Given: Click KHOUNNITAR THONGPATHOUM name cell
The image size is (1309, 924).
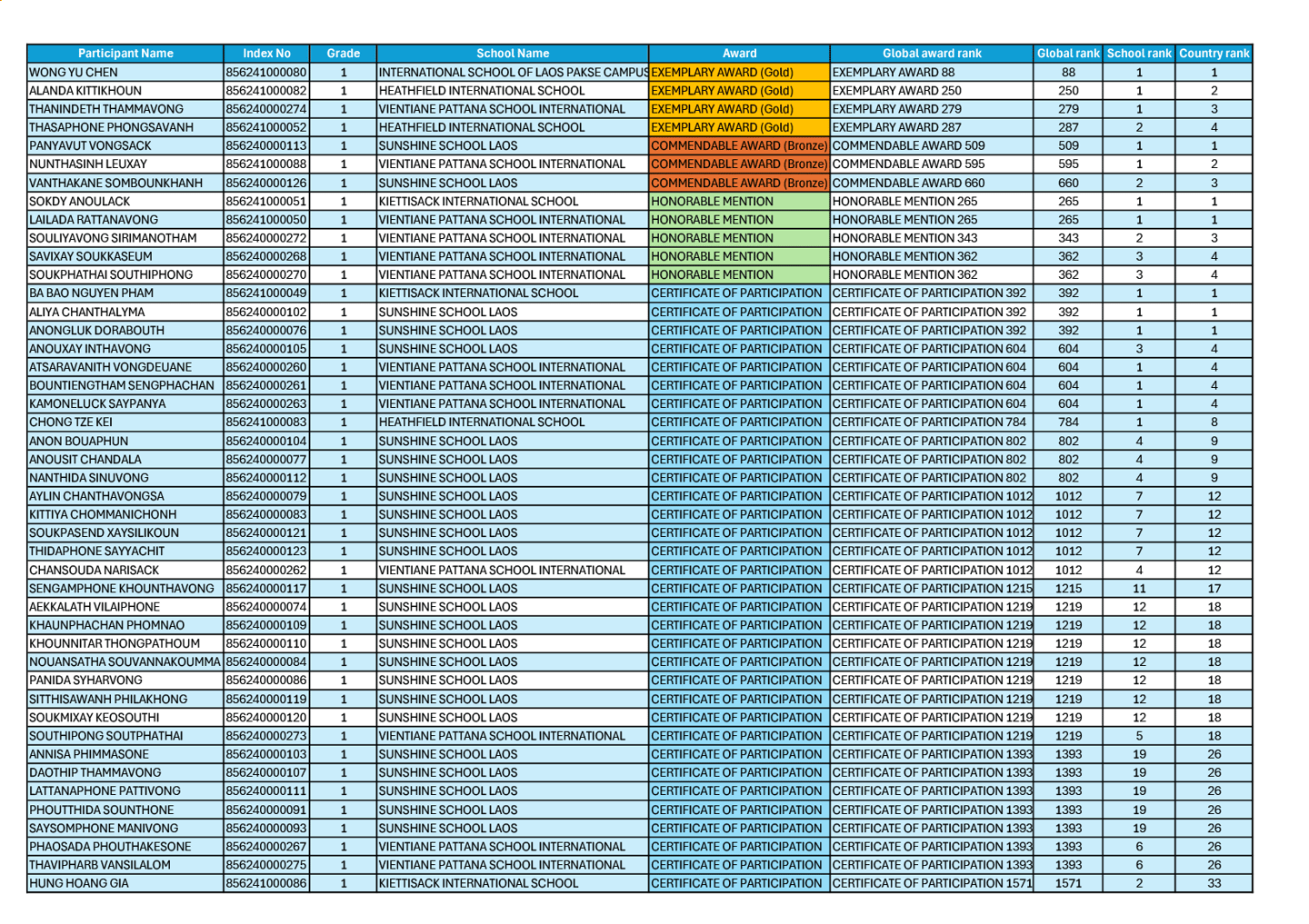Looking at the screenshot, I should [125, 643].
